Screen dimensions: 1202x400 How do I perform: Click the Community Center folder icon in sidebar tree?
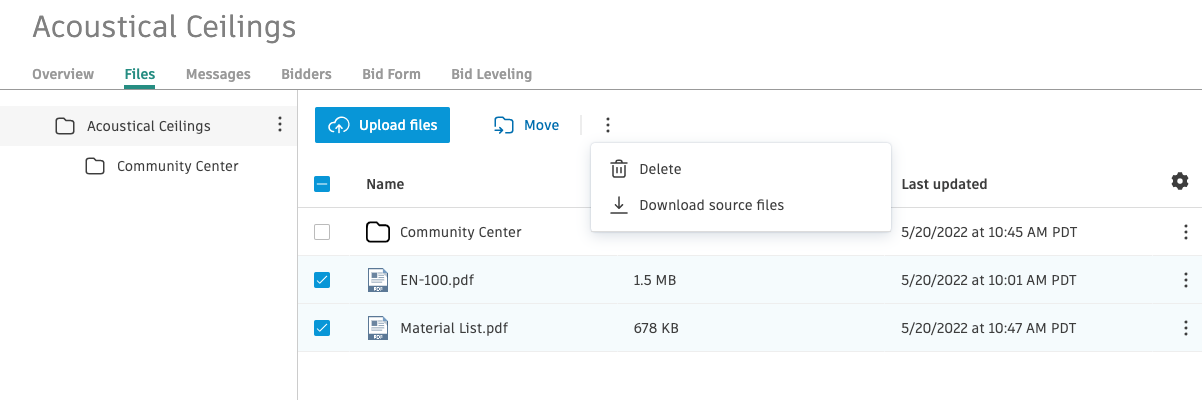point(95,166)
